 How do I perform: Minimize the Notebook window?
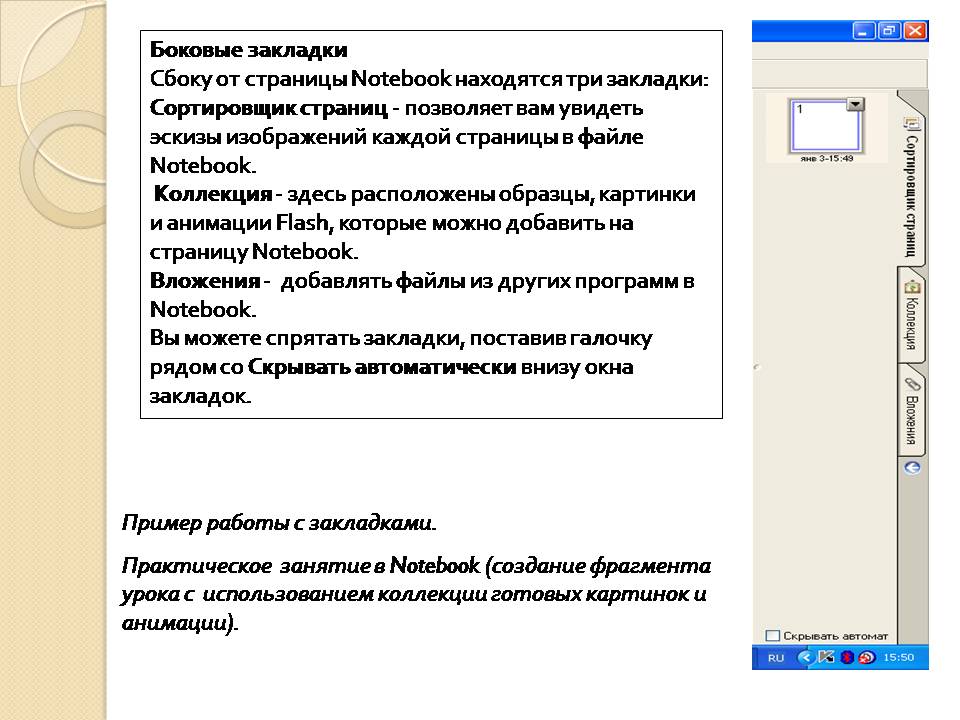[x=863, y=31]
